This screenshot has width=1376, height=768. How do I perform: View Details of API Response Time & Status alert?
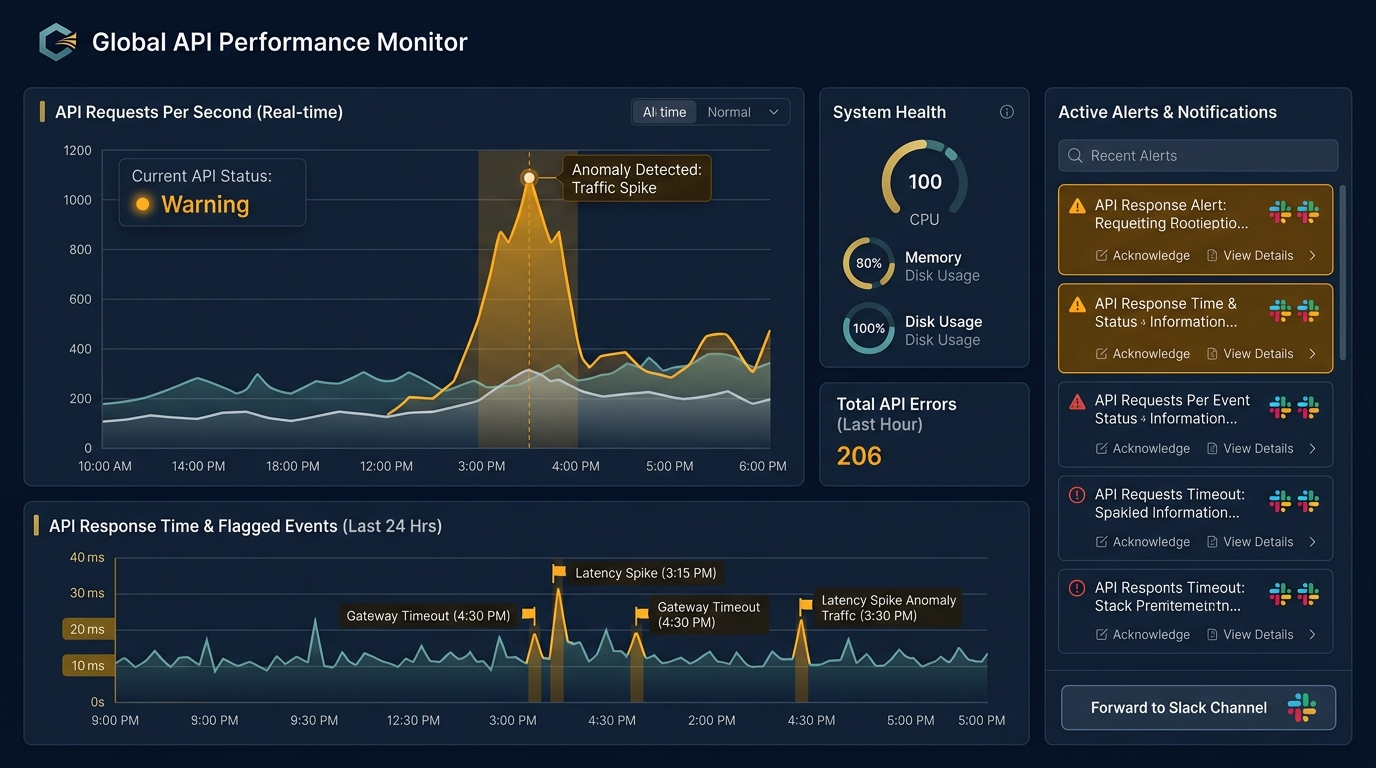point(1250,354)
